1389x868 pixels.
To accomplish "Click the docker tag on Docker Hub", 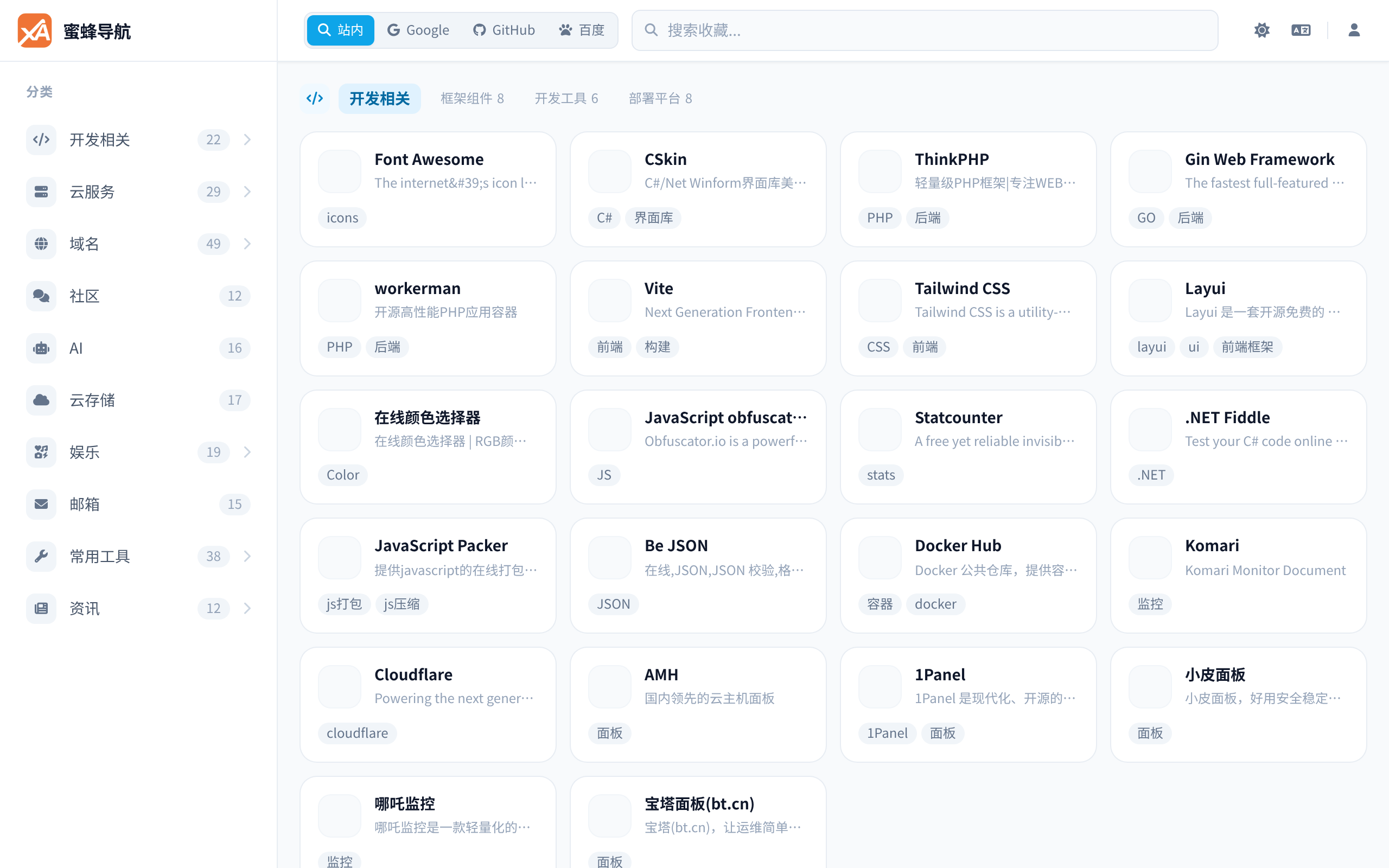I will (x=935, y=604).
